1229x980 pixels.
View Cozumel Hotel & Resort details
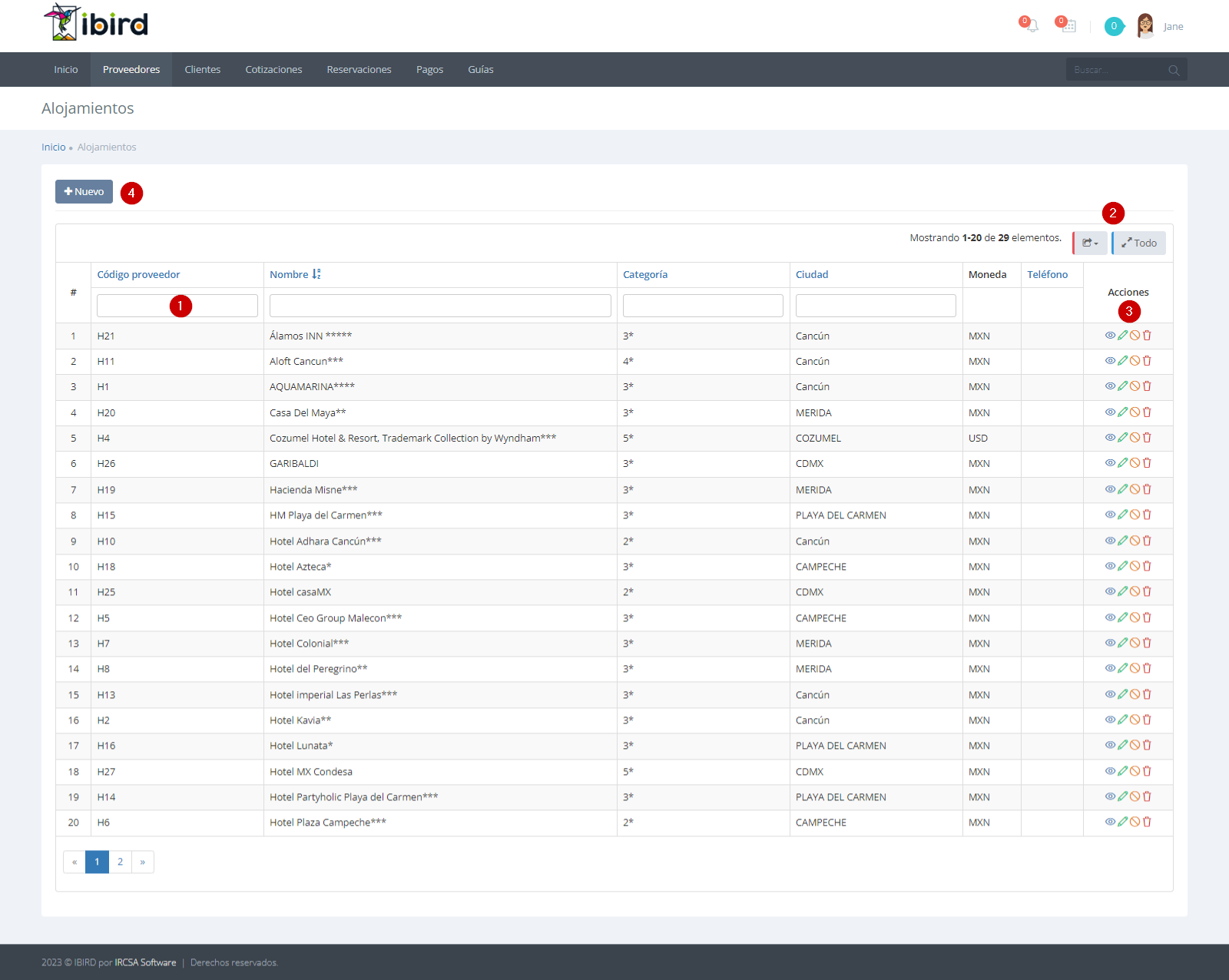[1110, 438]
